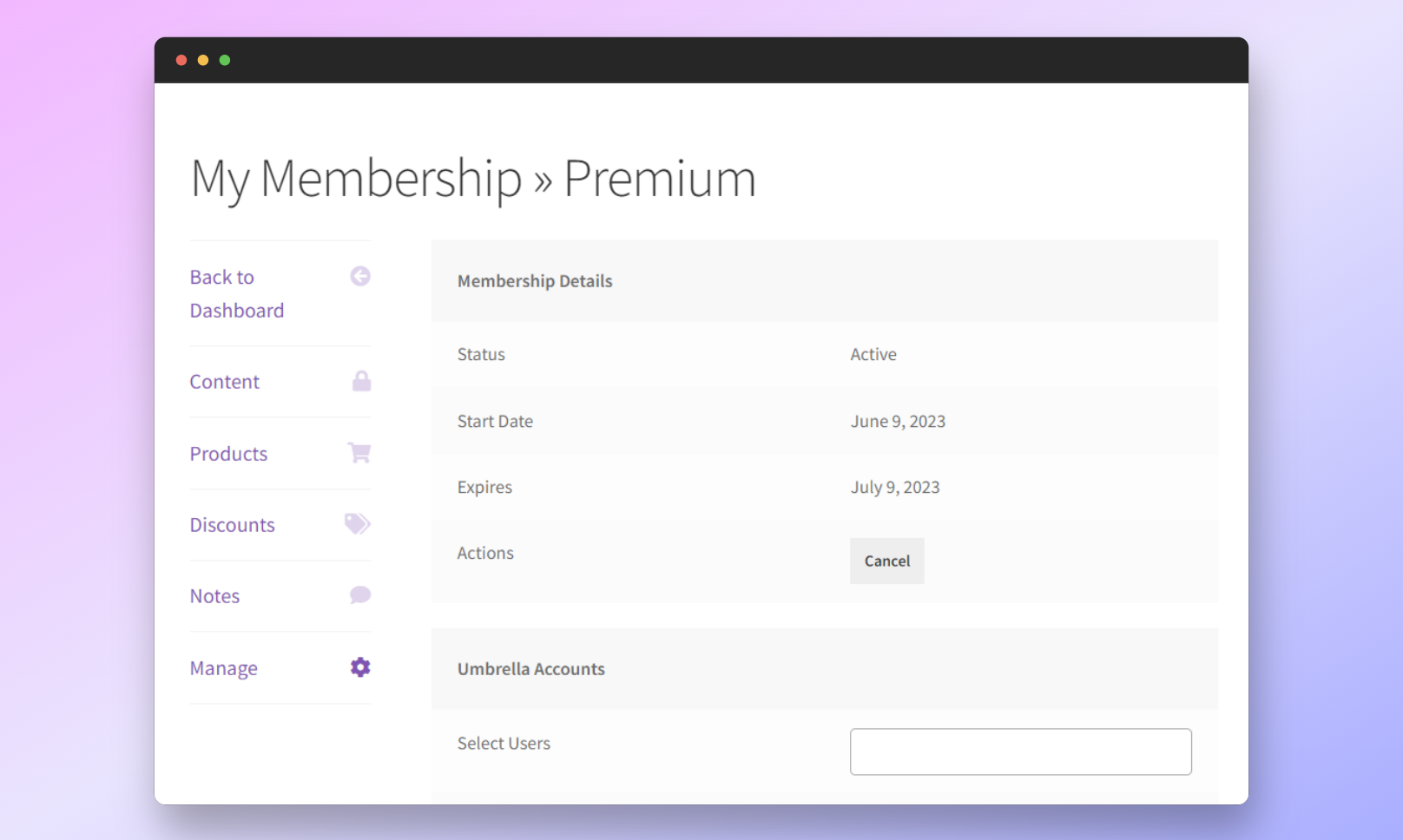Screen dimensions: 1403x840
Task: Click the red close window dot
Action: click(x=181, y=60)
